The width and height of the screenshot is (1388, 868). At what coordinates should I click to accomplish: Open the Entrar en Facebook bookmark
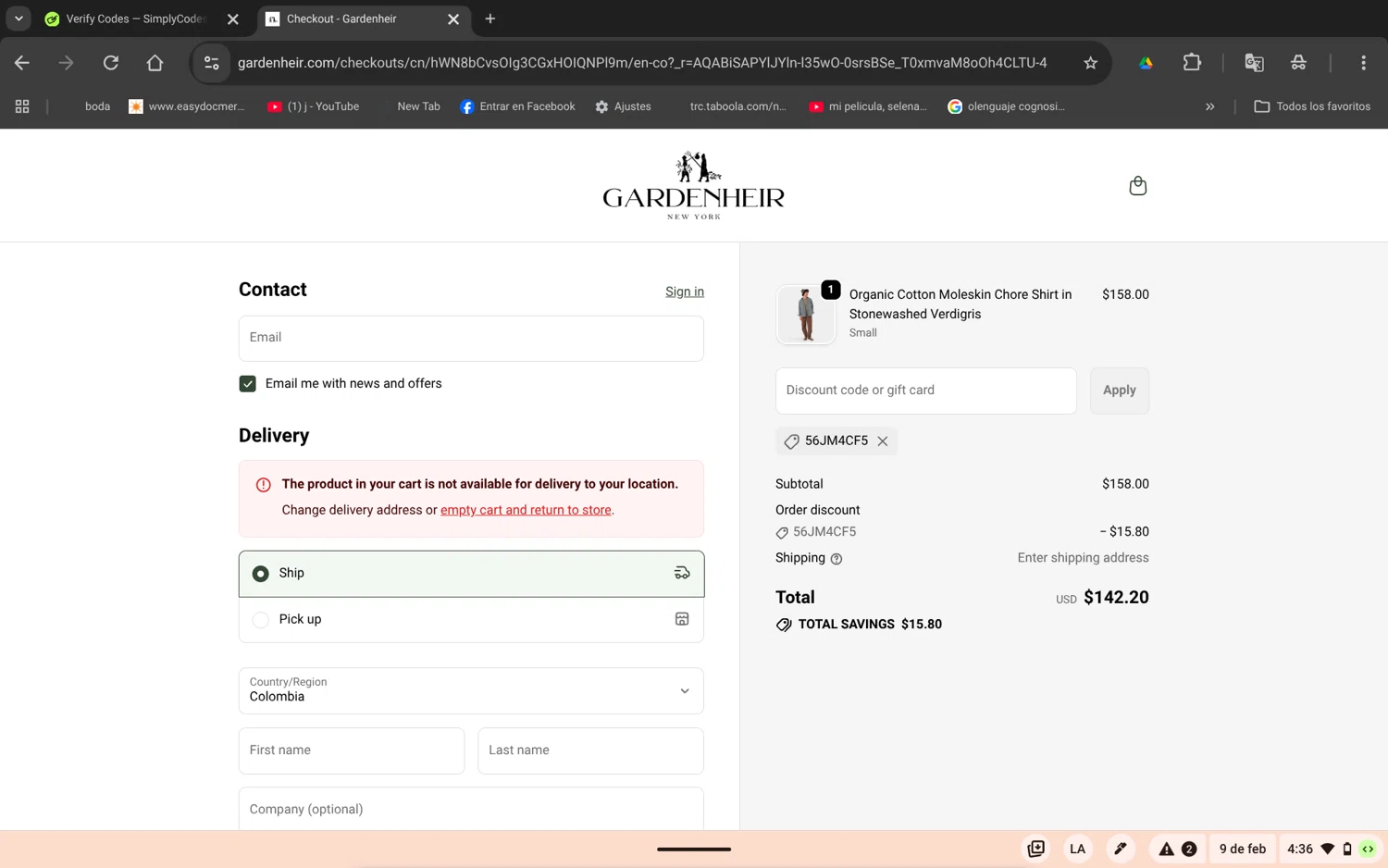point(517,106)
